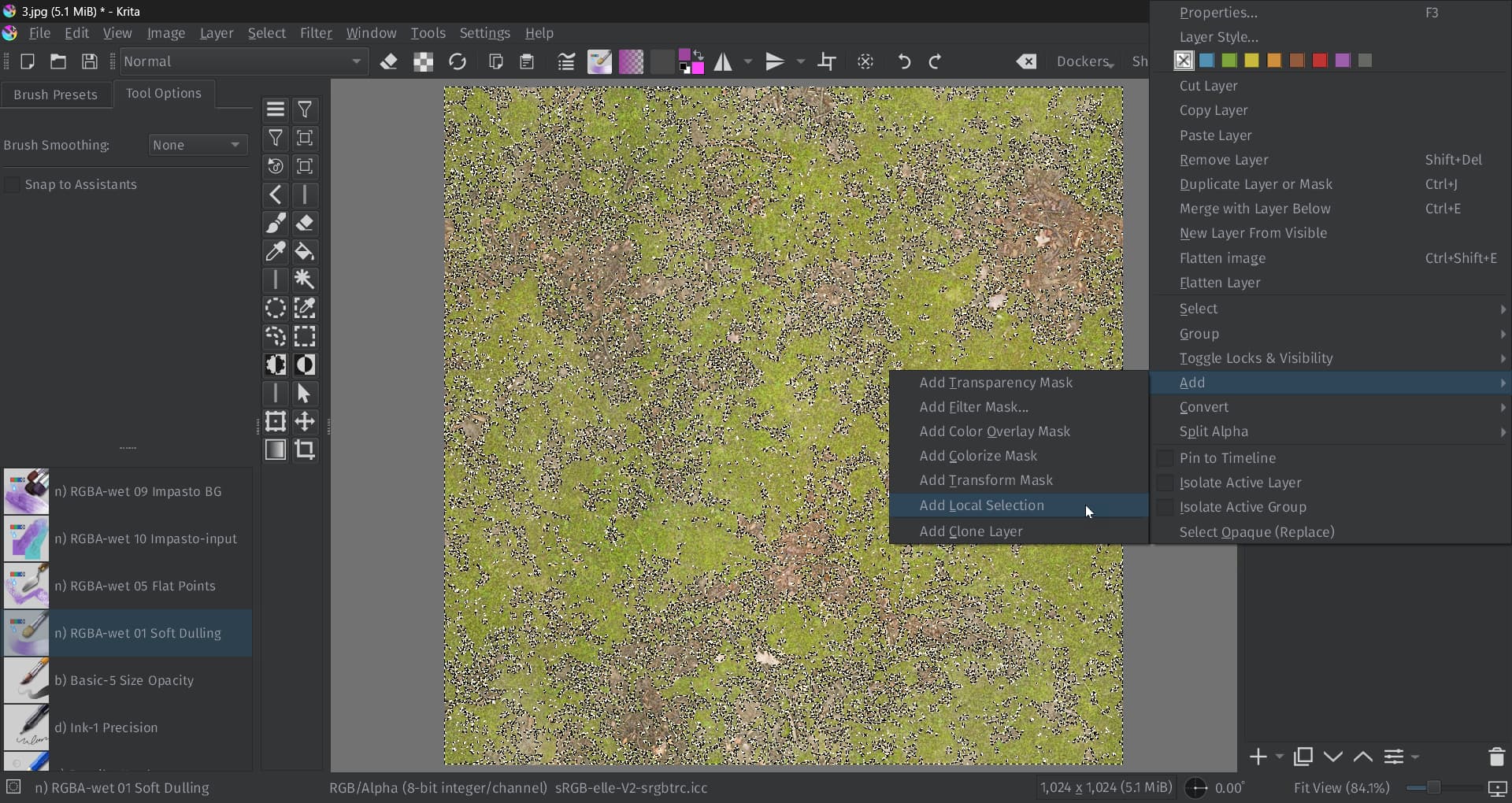Click the Dockers button
The image size is (1512, 803).
(1084, 61)
